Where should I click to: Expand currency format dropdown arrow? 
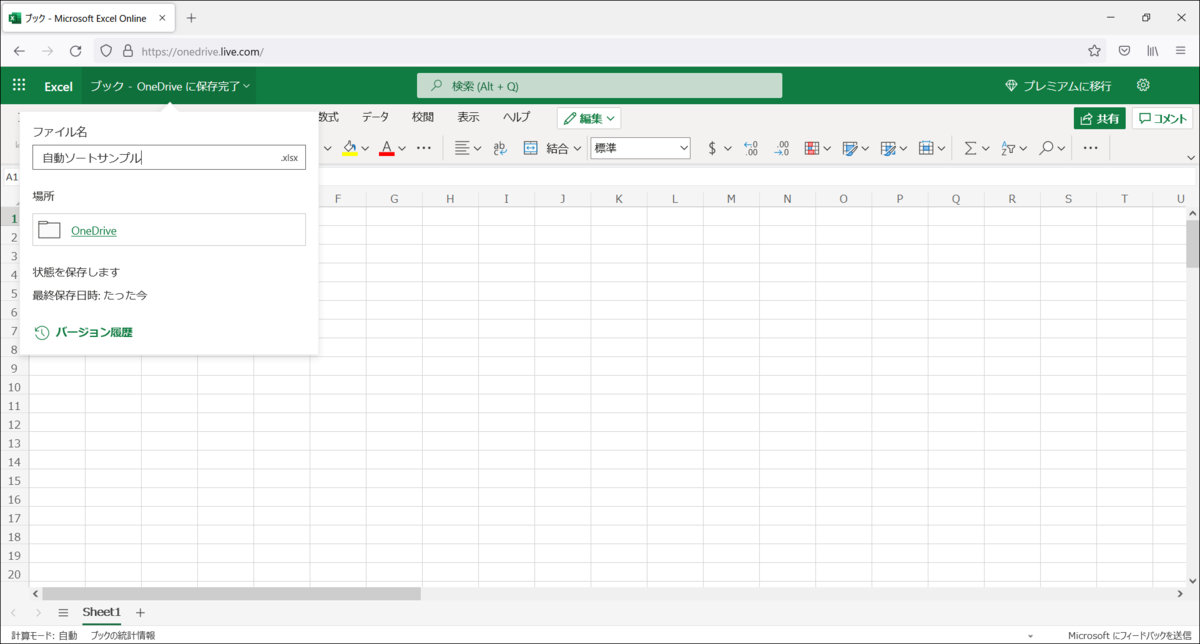[x=729, y=148]
